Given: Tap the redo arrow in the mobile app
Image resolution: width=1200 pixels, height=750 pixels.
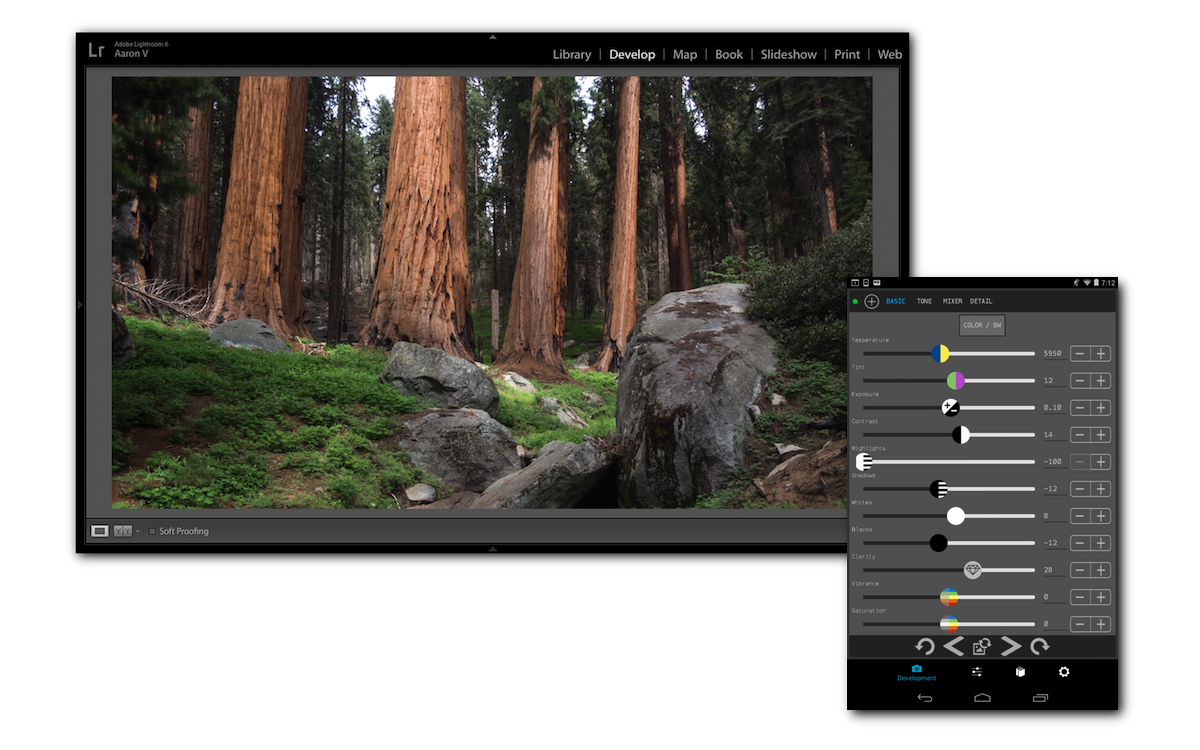Looking at the screenshot, I should coord(1040,647).
